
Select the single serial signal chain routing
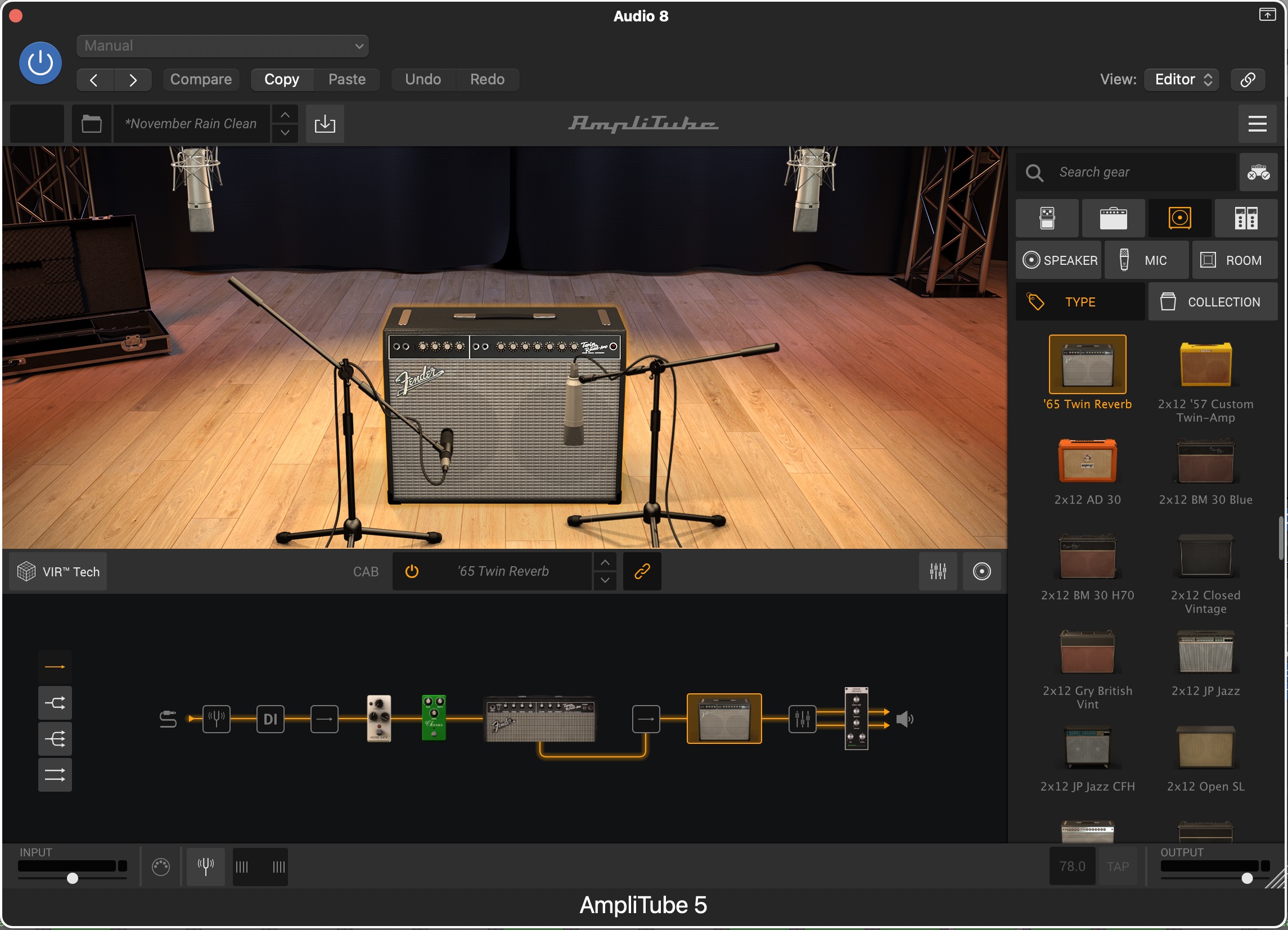pos(55,667)
